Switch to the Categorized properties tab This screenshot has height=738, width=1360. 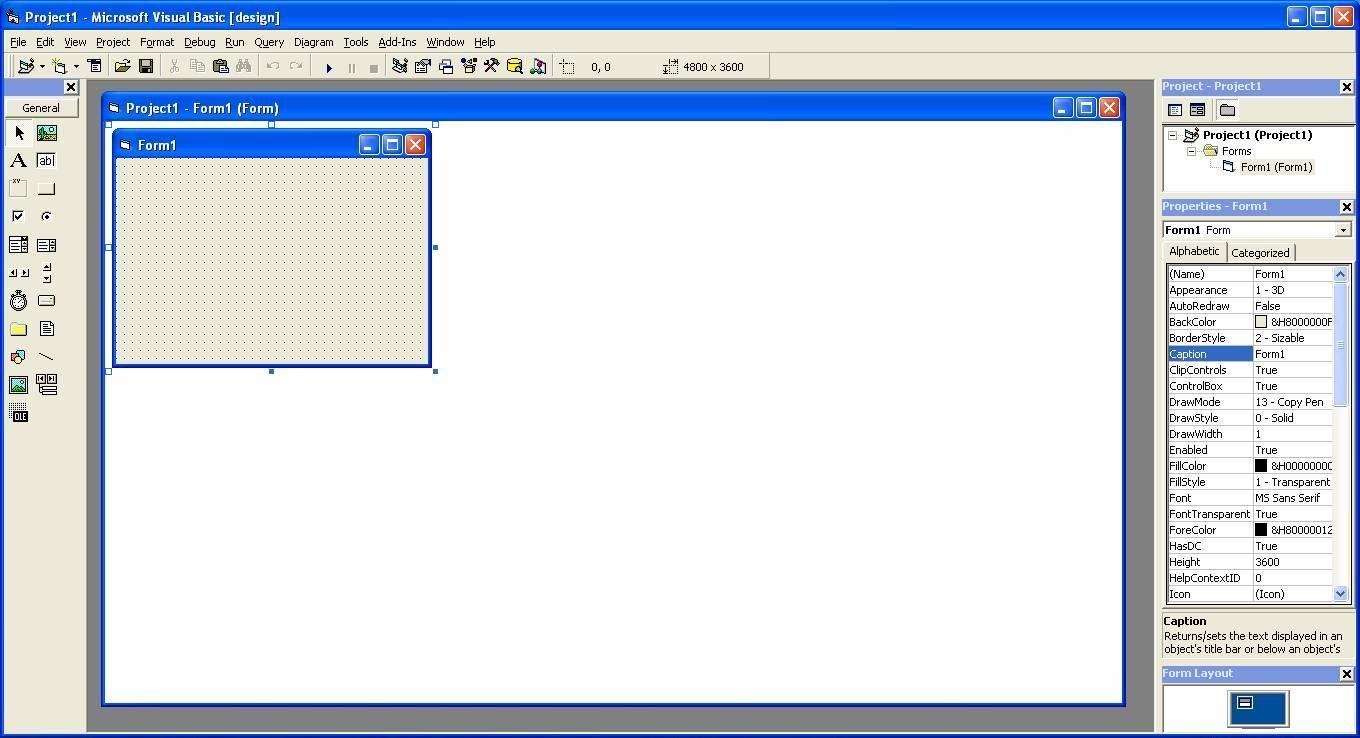(x=1260, y=253)
